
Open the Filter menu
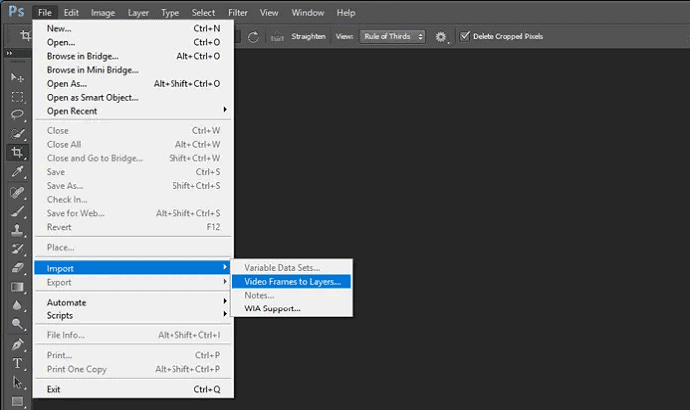tap(237, 13)
